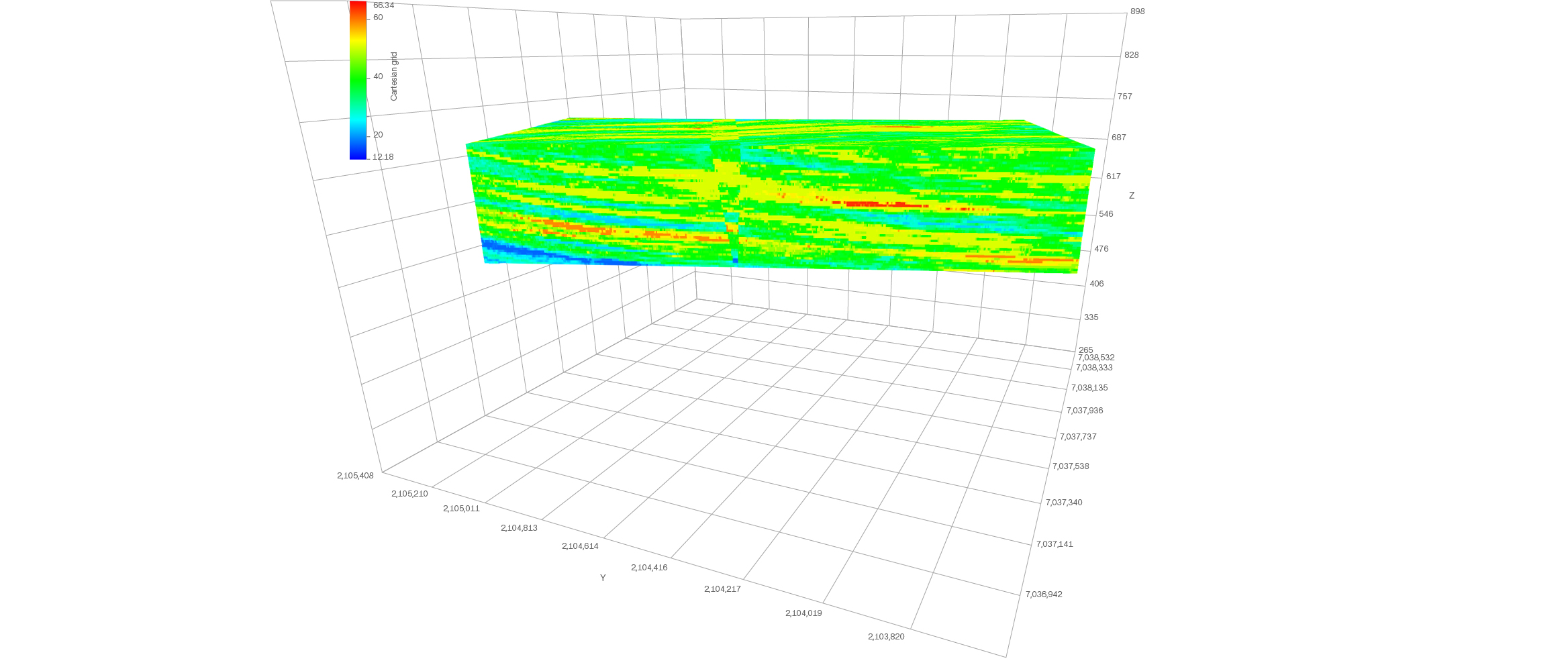Click Z axis tick label 546
The image size is (1568, 671).
tap(1106, 214)
